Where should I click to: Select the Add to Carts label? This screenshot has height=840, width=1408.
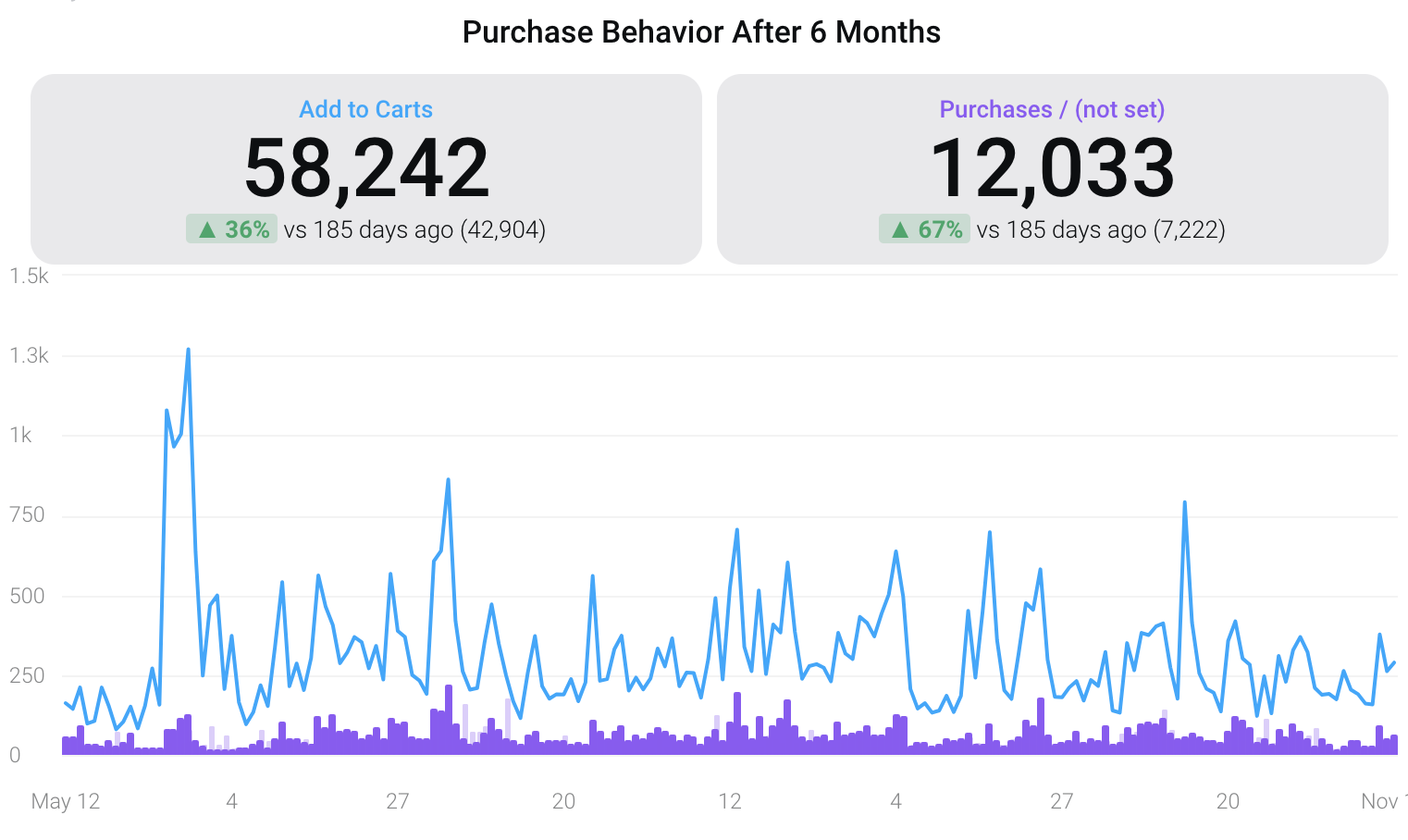pyautogui.click(x=366, y=109)
